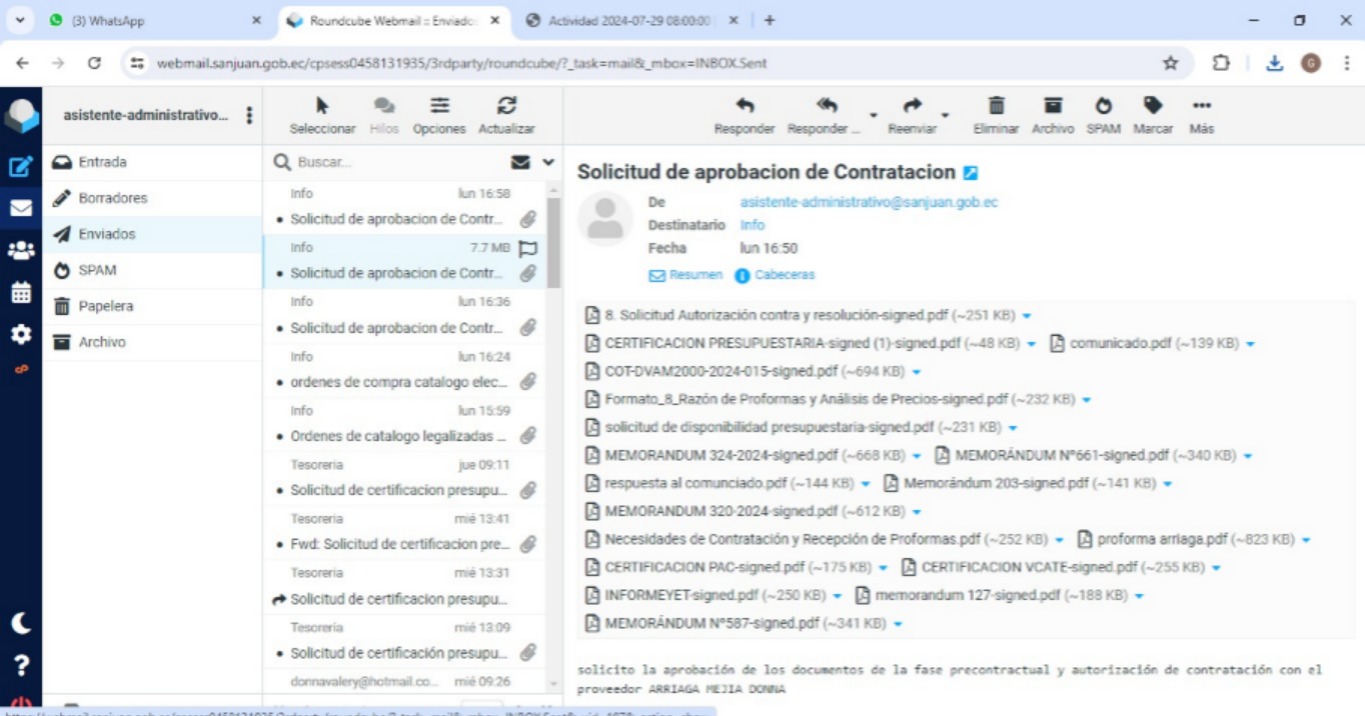Image resolution: width=1365 pixels, height=716 pixels.
Task: Click the Eliminar trash icon
Action: click(996, 106)
